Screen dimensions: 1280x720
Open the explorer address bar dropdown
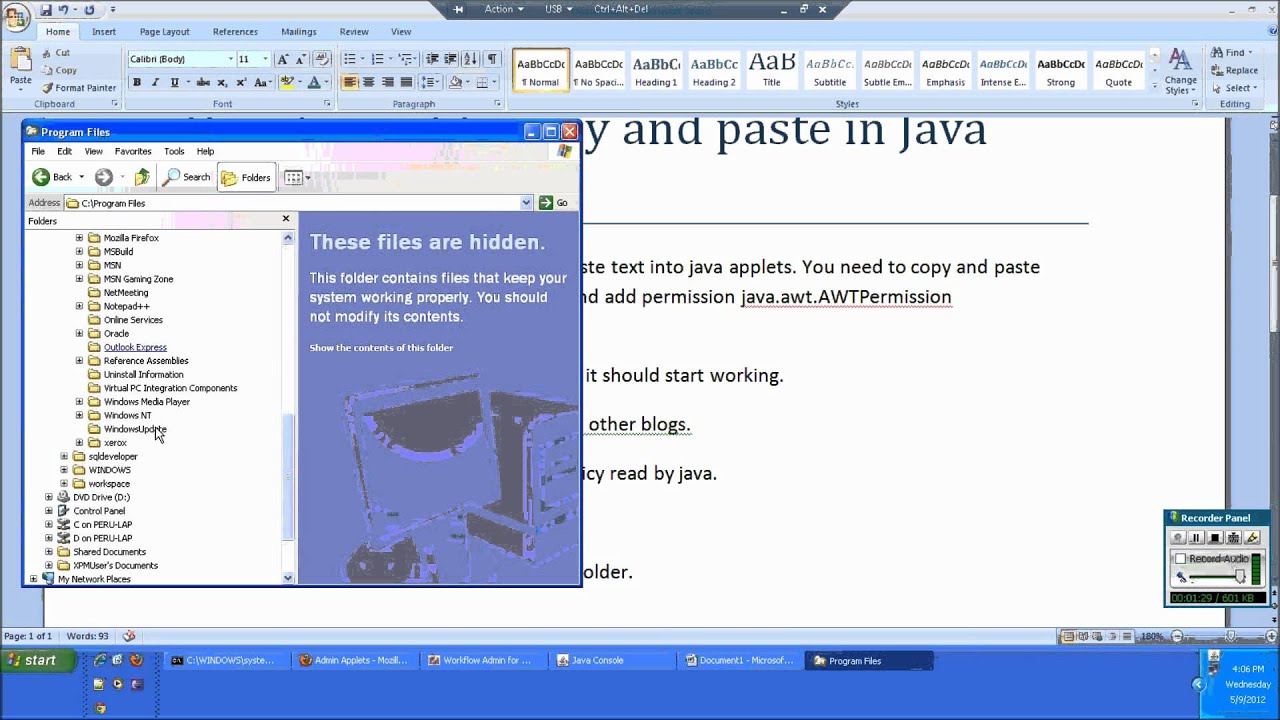coord(526,203)
